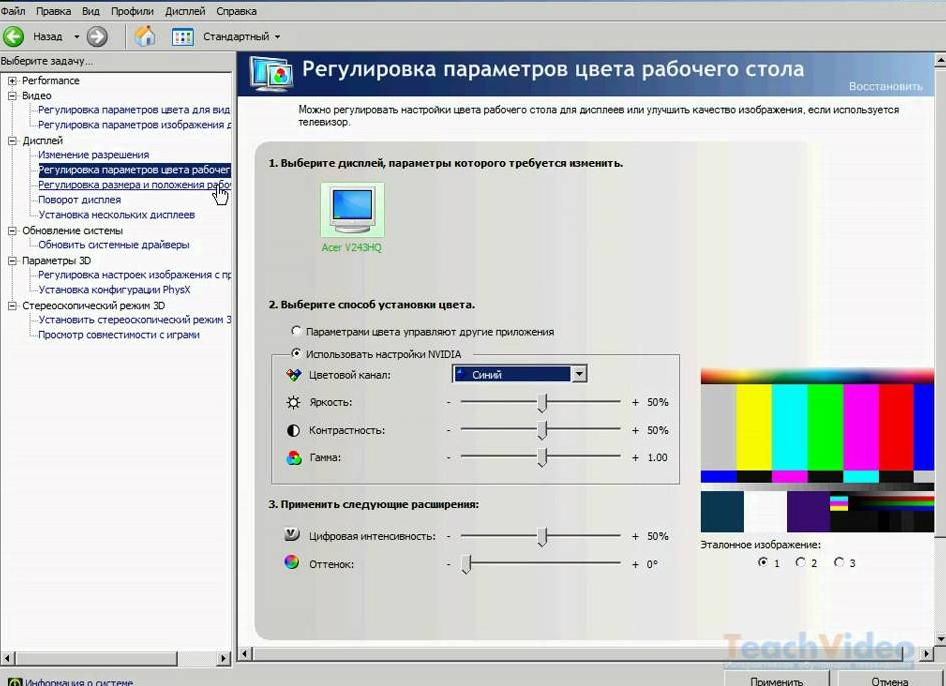Click the Цифровая интенсивность icon
946x686 pixels.
coord(294,535)
